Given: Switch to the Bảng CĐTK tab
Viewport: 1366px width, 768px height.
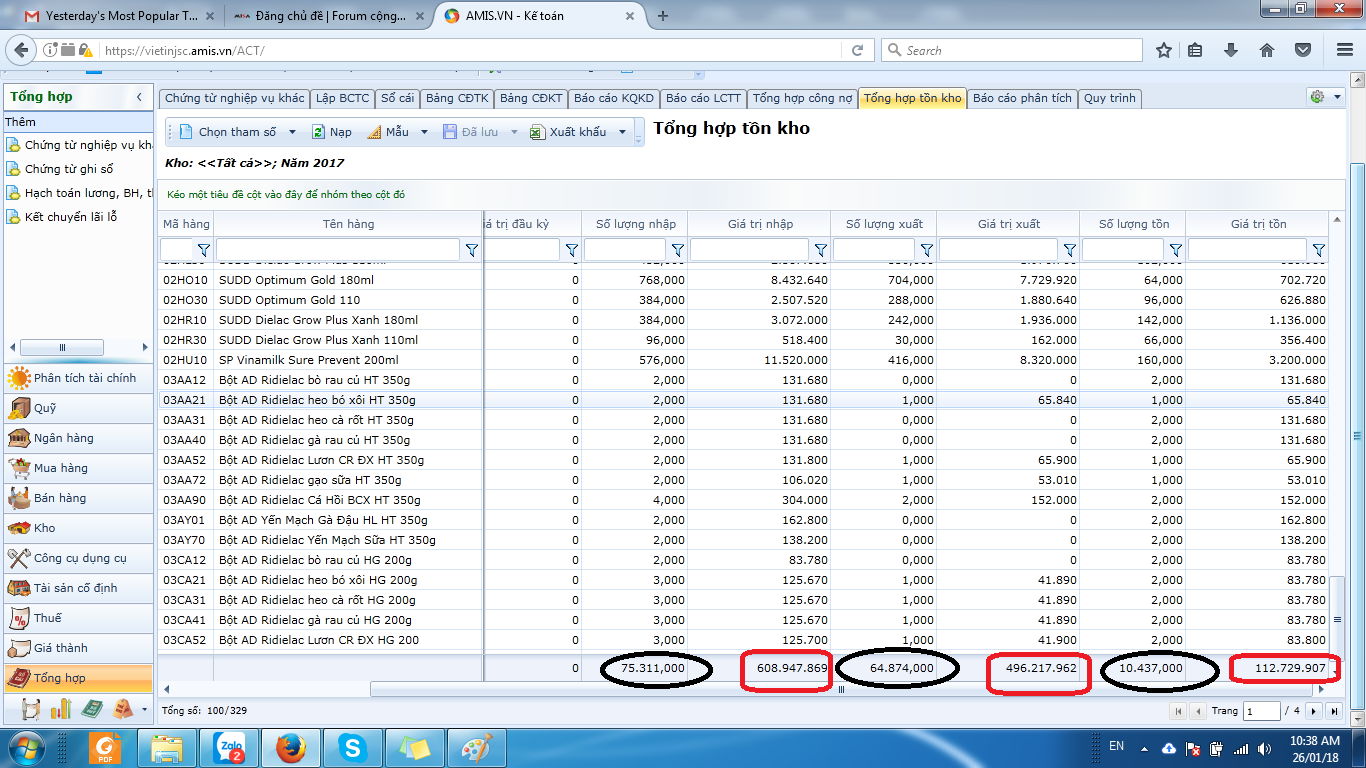Looking at the screenshot, I should (x=457, y=98).
